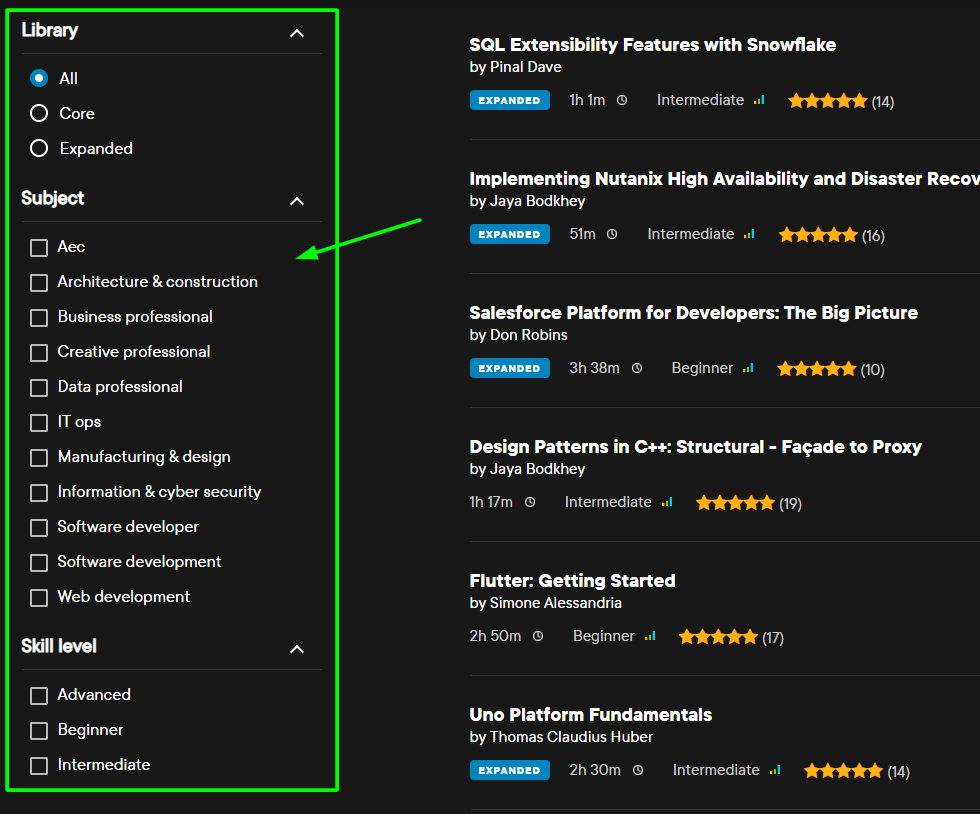Viewport: 980px width, 814px height.
Task: Select the Expanded library radio button
Action: pos(39,148)
